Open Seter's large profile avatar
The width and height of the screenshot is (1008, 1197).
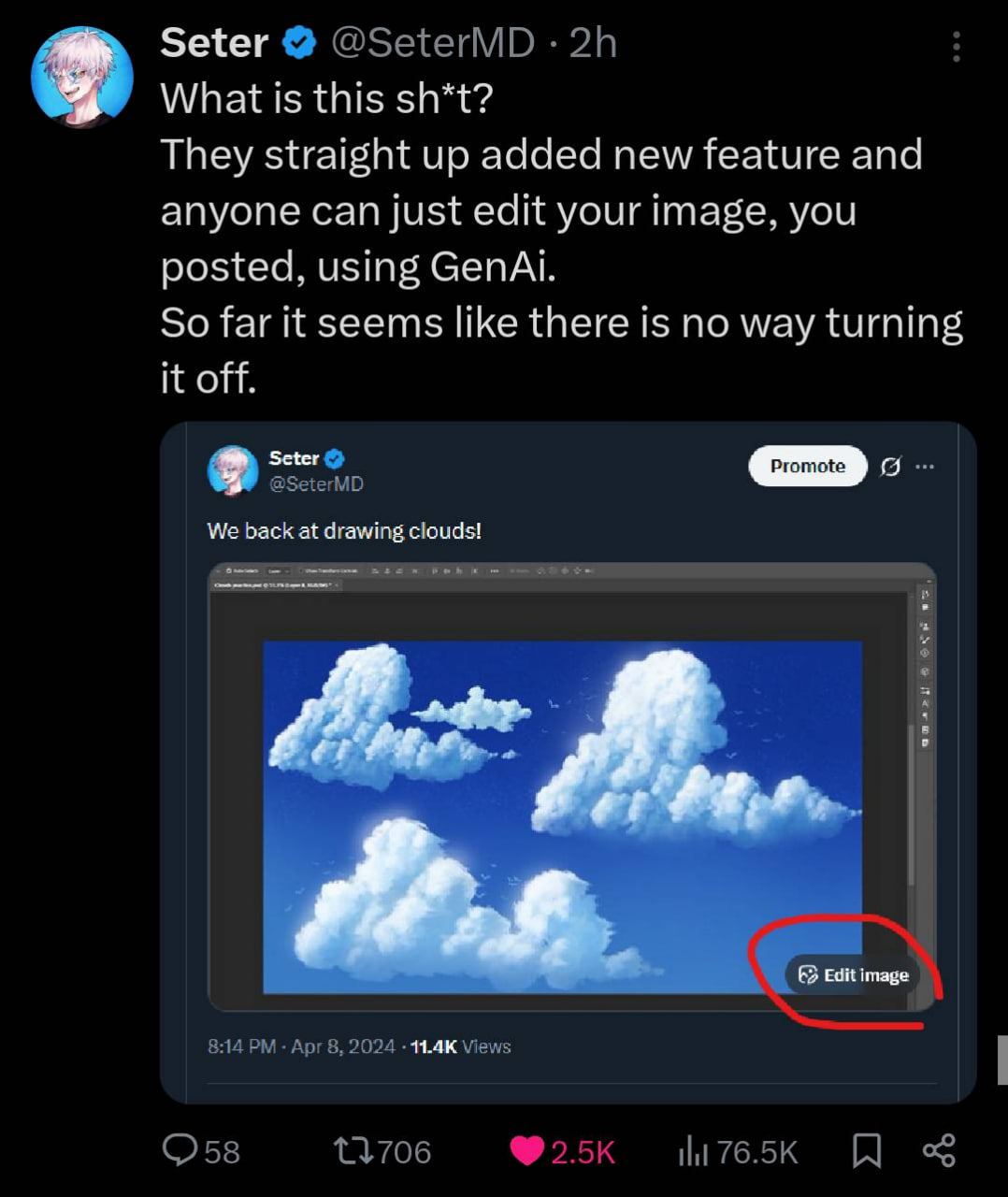point(82,77)
